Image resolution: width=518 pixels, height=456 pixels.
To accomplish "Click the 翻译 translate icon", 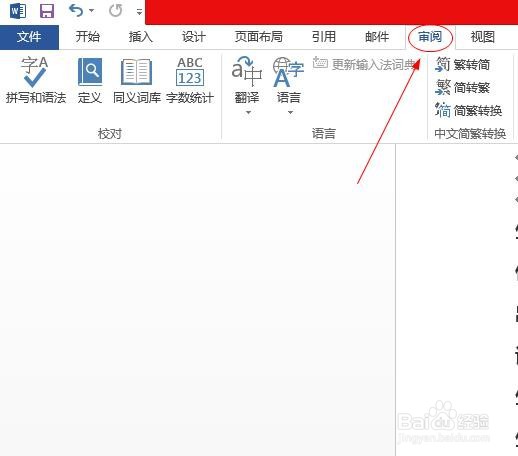I will pos(247,71).
